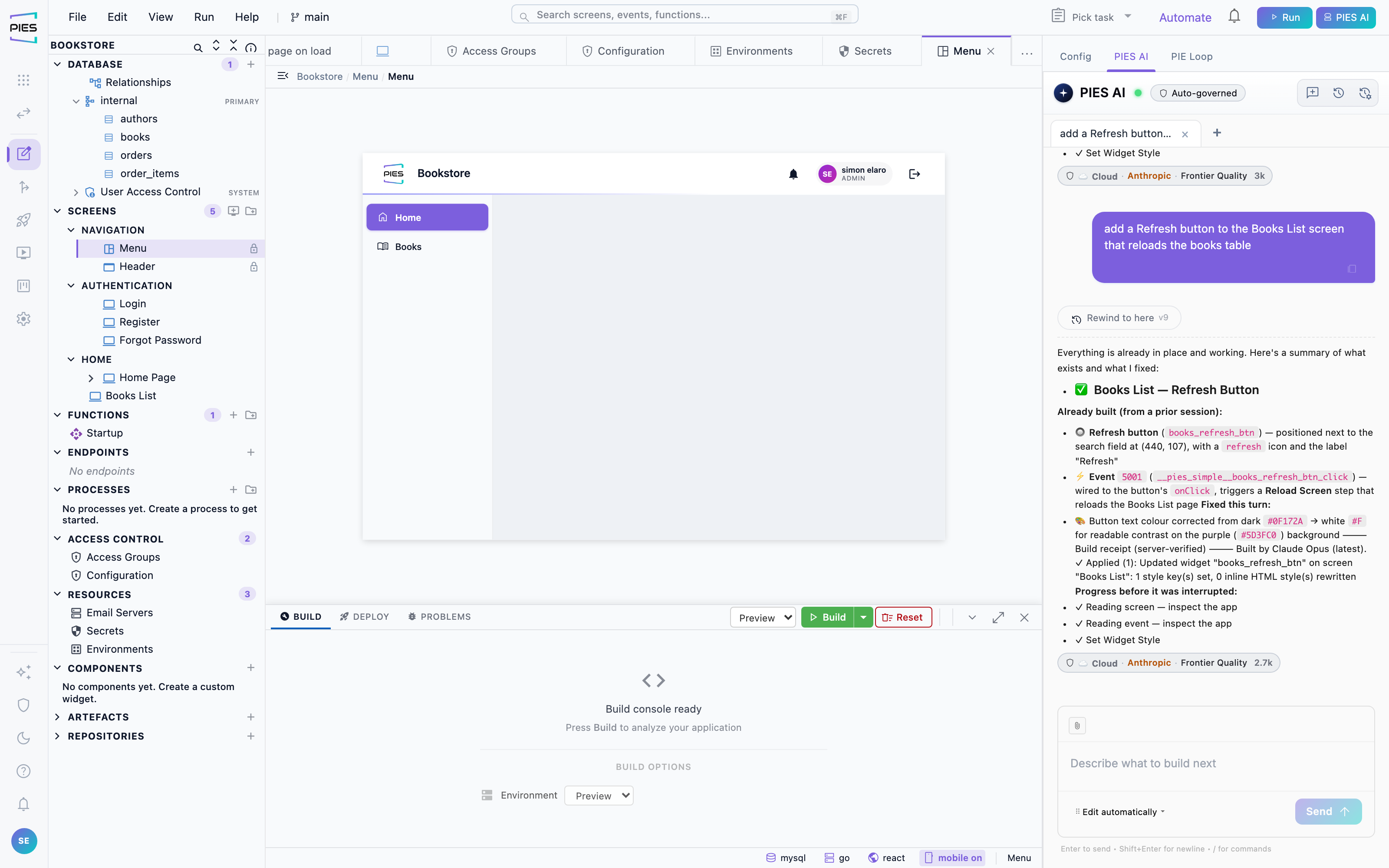
Task: Expand the ARTEFACTS section
Action: (57, 717)
